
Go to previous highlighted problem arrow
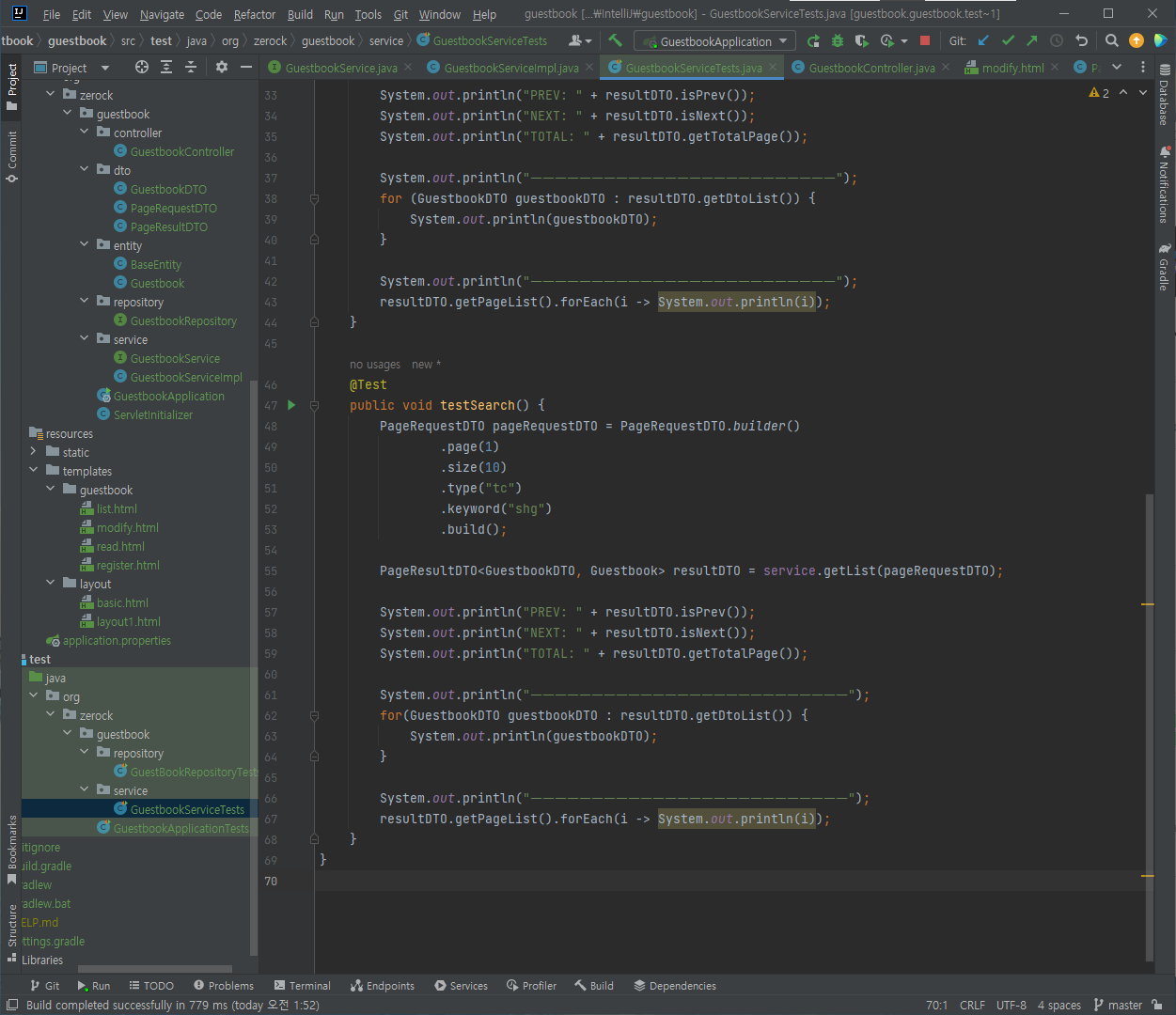(1123, 93)
